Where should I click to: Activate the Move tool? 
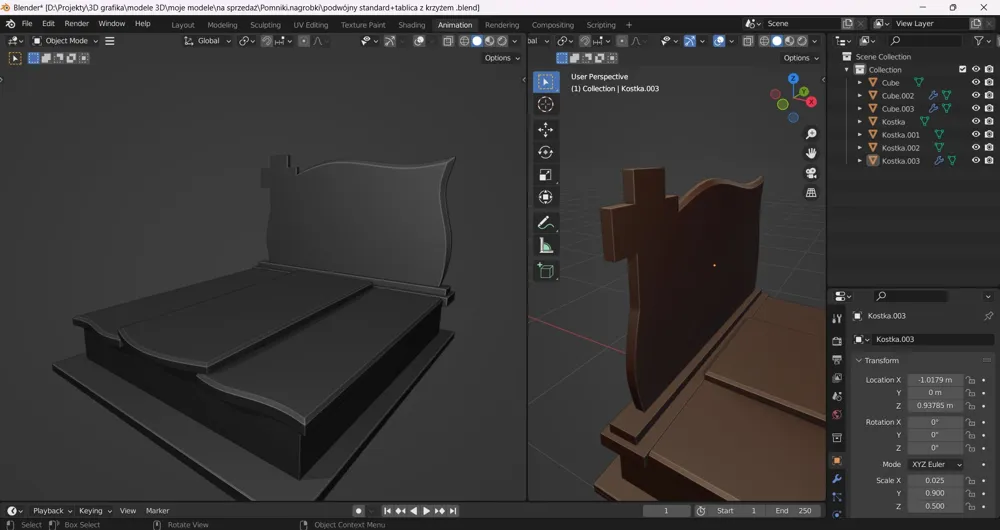click(545, 130)
